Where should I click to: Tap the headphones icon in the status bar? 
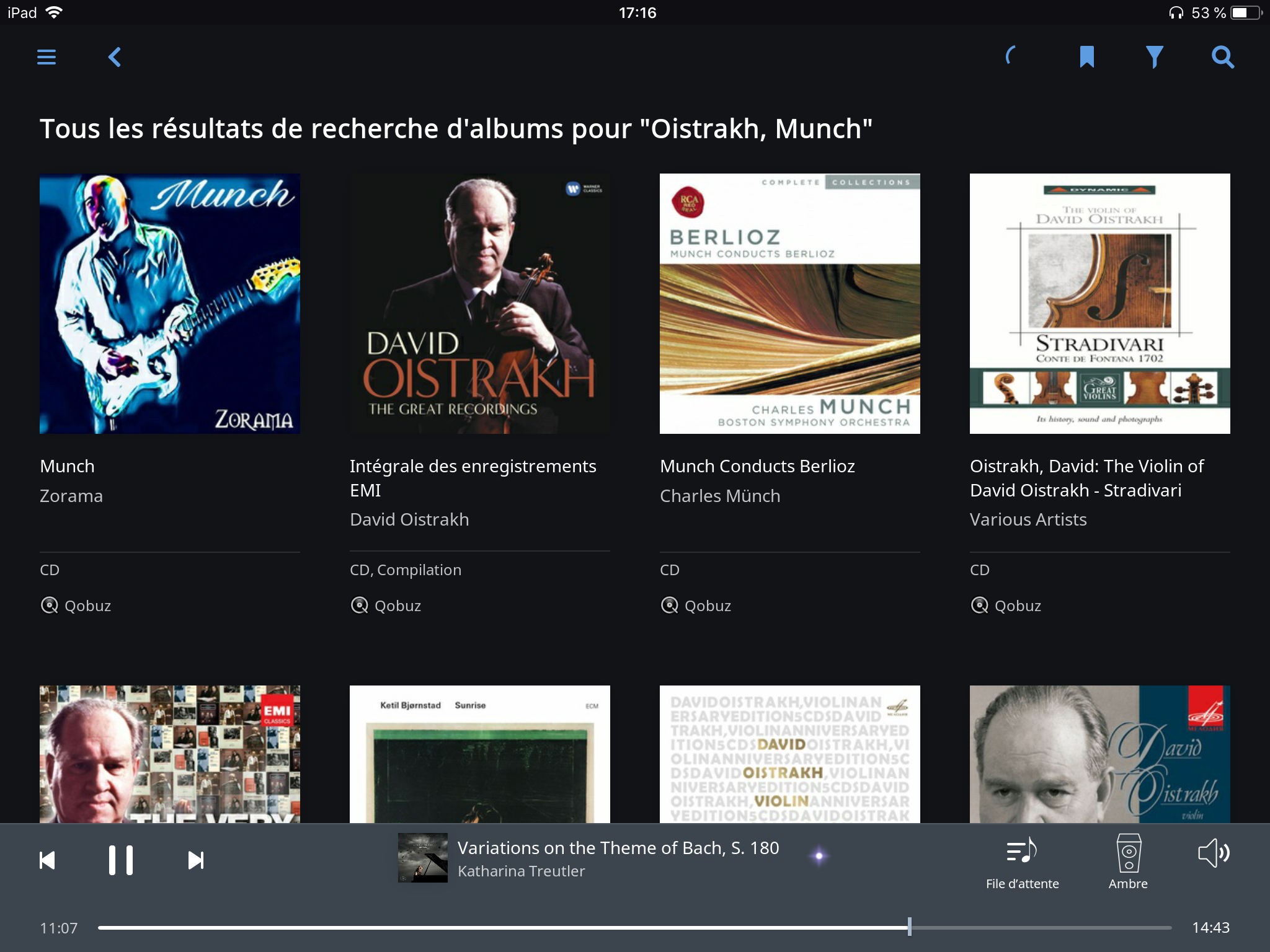[1176, 12]
